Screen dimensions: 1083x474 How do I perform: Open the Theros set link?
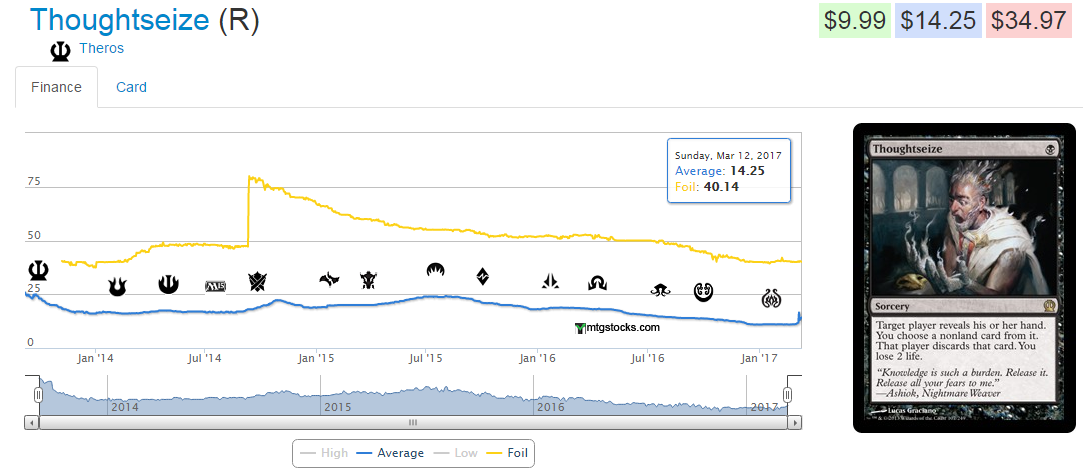click(x=102, y=48)
